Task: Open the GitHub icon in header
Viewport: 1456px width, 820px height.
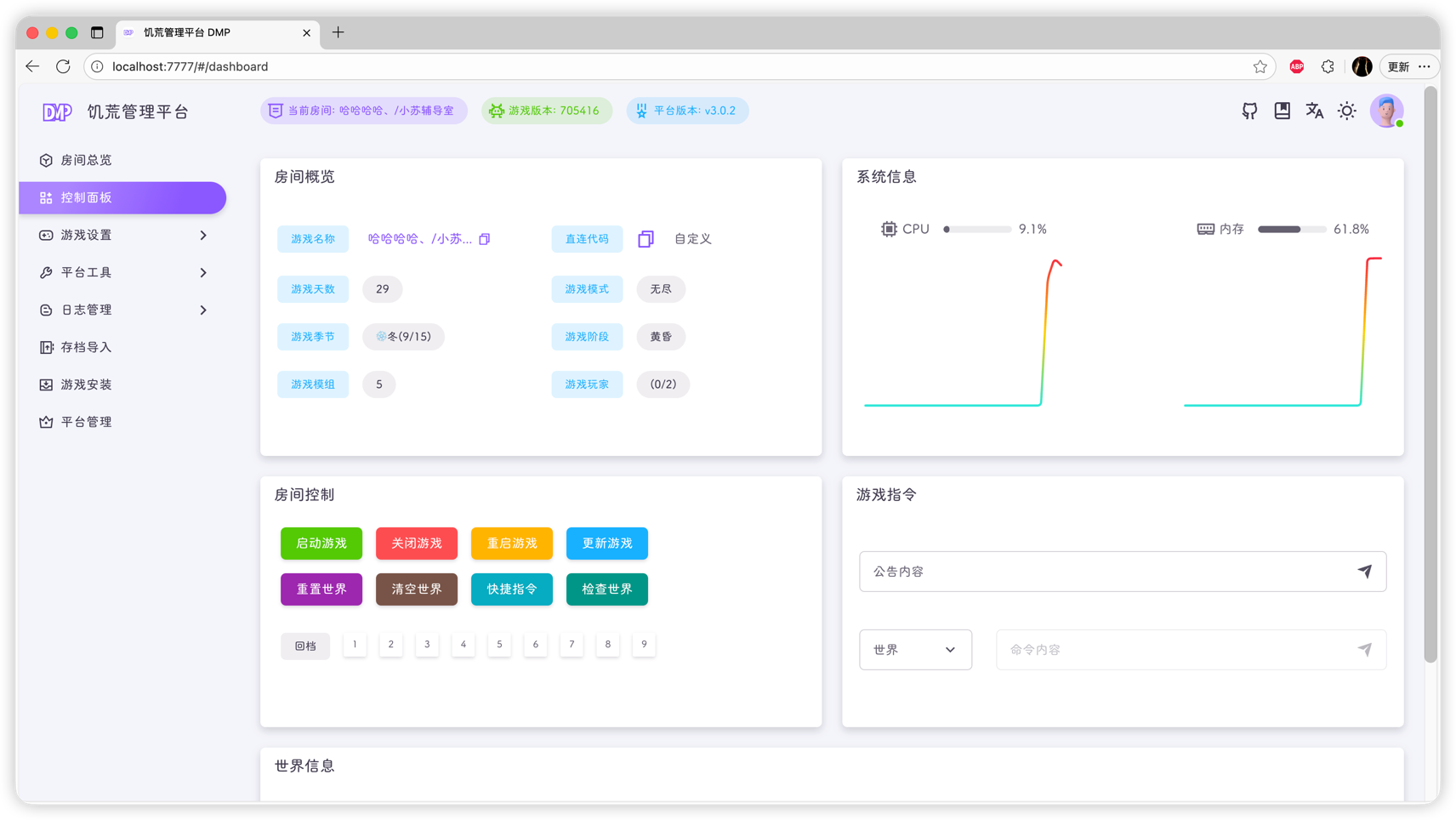Action: 1249,111
